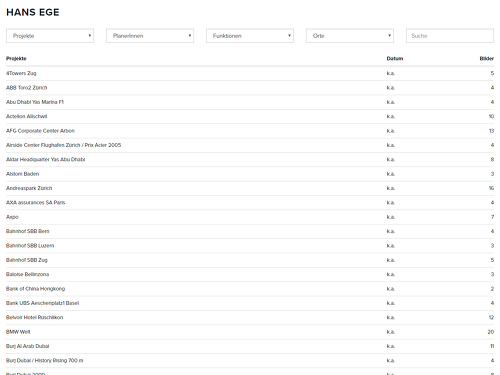Click image count 7 for Axpo
The height and width of the screenshot is (375, 500).
pos(492,217)
